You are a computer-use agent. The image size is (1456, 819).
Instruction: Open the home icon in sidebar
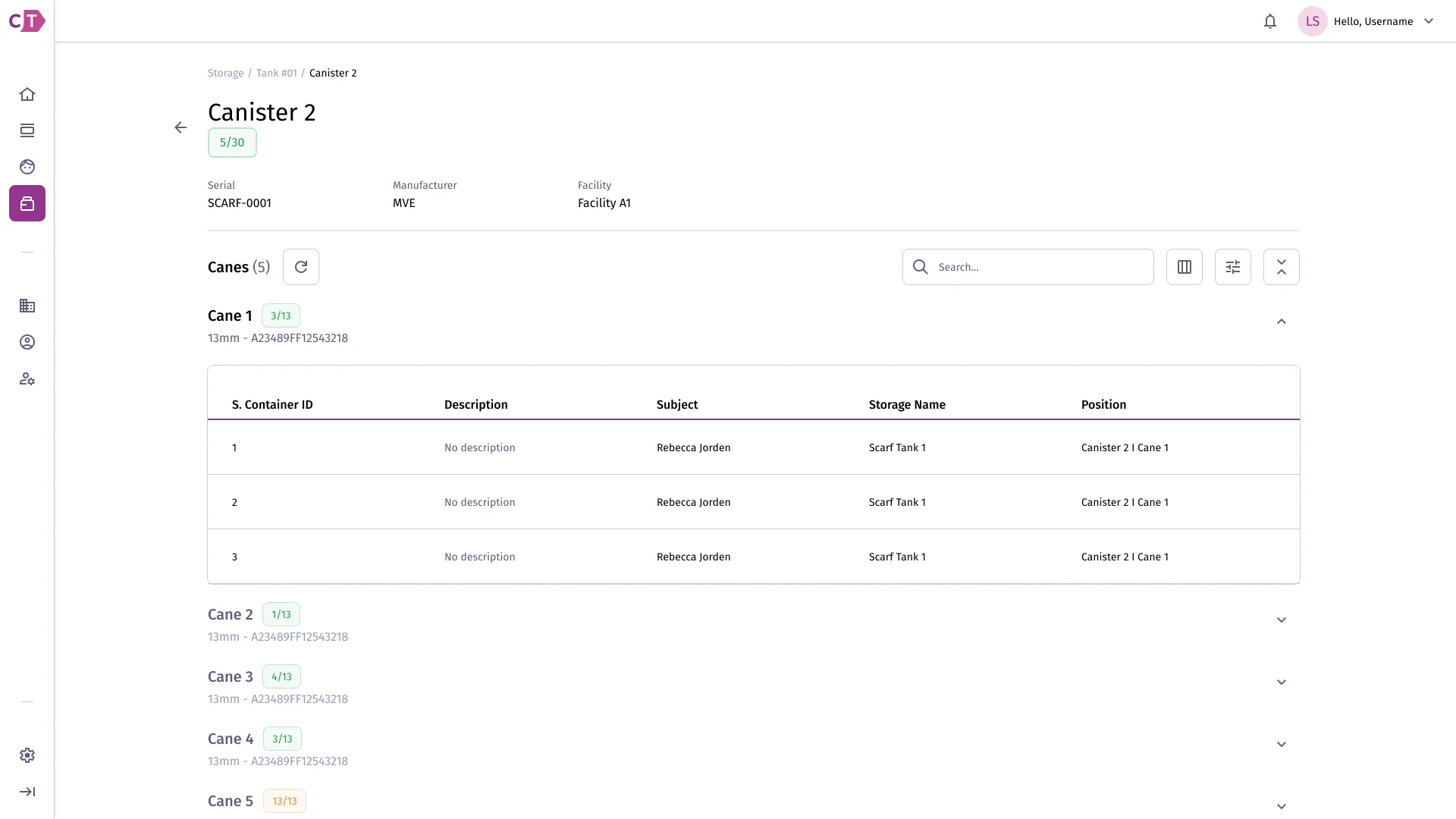point(27,94)
